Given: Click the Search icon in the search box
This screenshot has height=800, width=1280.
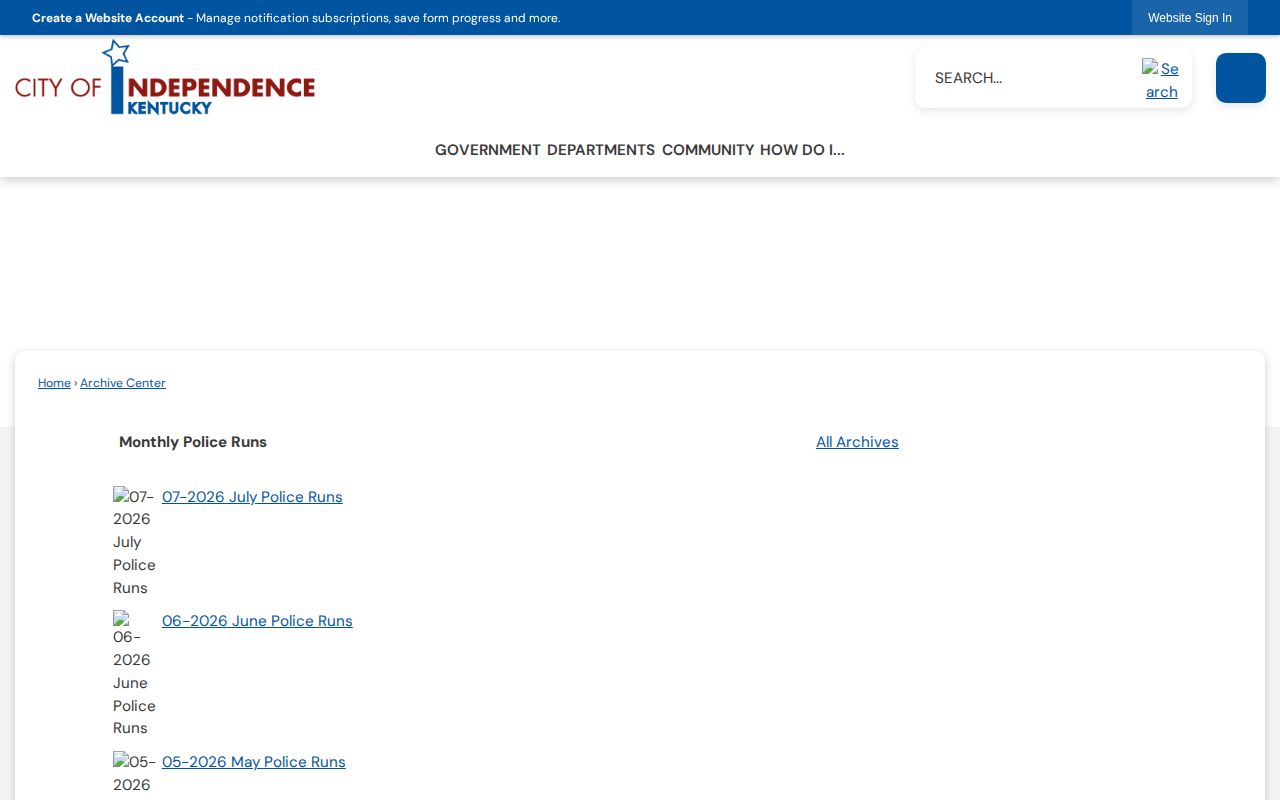Looking at the screenshot, I should (1161, 80).
